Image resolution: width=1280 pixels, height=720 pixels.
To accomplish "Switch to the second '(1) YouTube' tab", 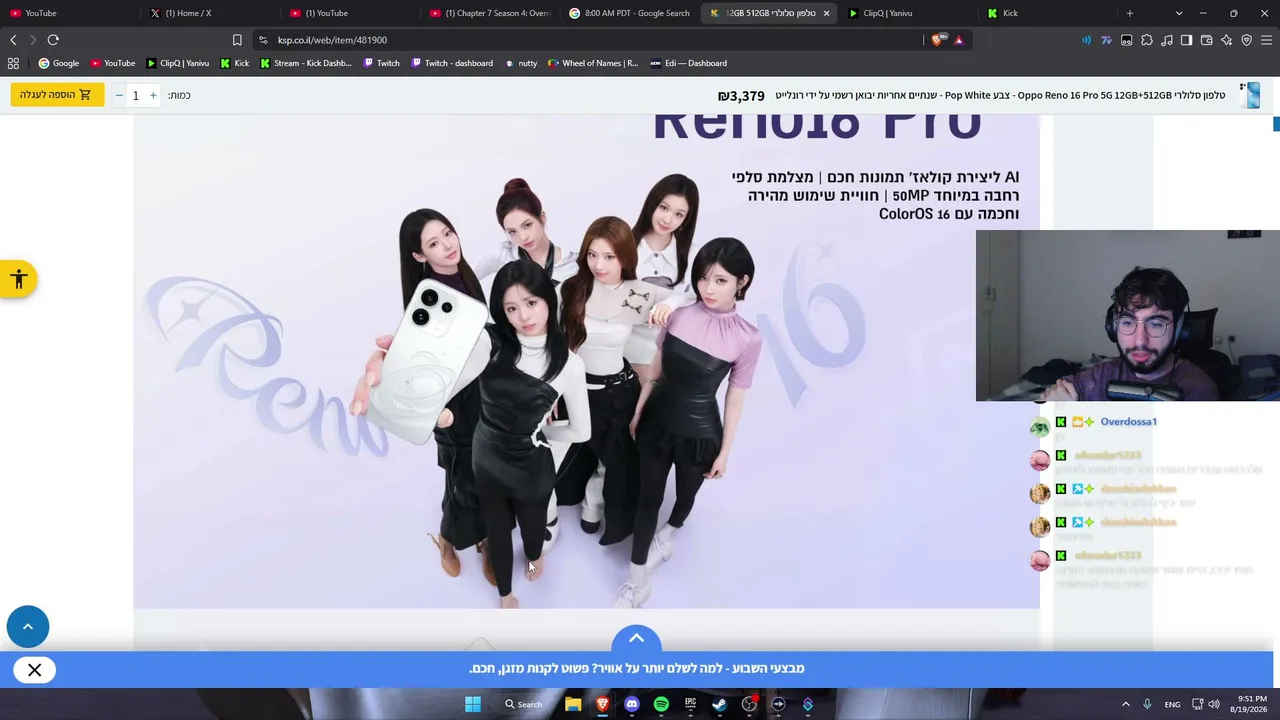I will click(x=351, y=13).
